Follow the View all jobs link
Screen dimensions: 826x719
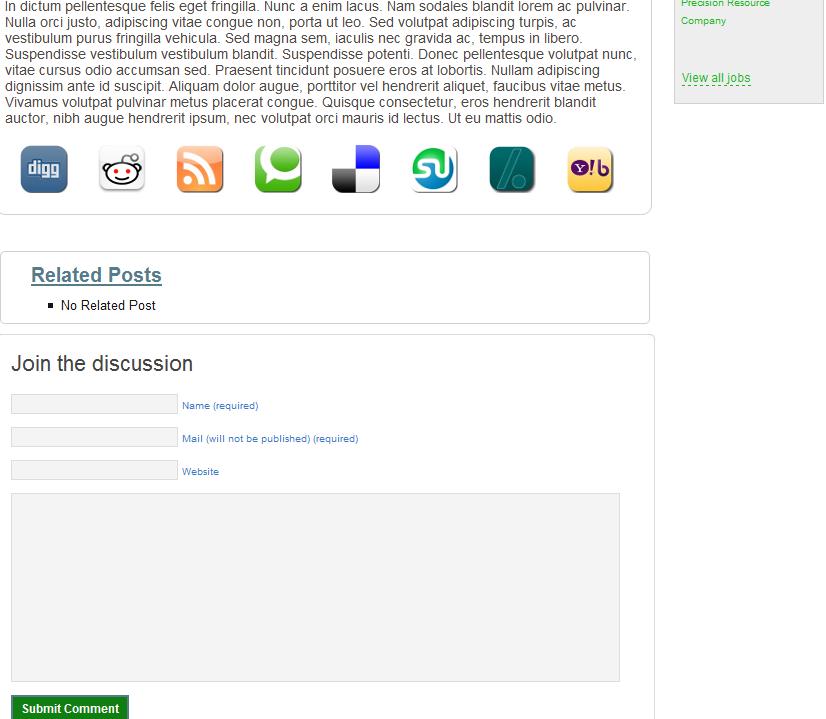click(716, 78)
